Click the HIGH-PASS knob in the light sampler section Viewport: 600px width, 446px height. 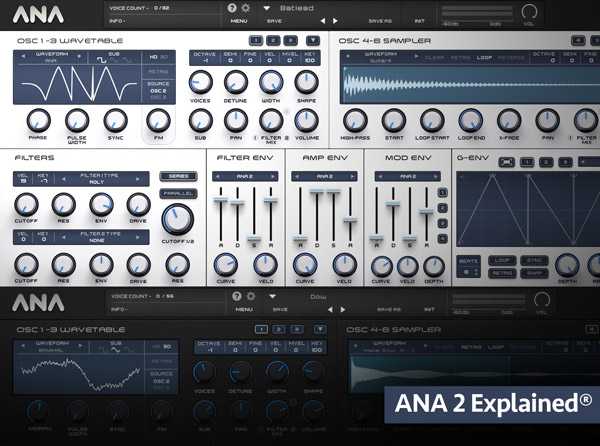(355, 120)
